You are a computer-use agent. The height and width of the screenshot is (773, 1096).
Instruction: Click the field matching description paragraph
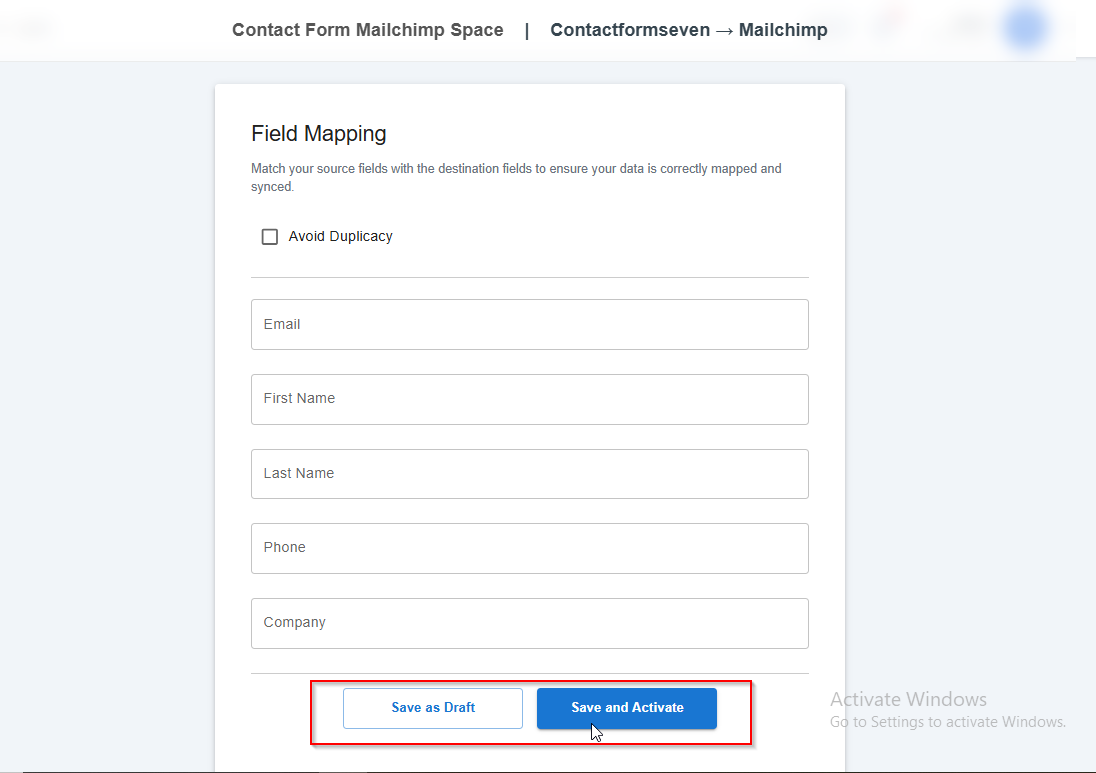point(515,177)
